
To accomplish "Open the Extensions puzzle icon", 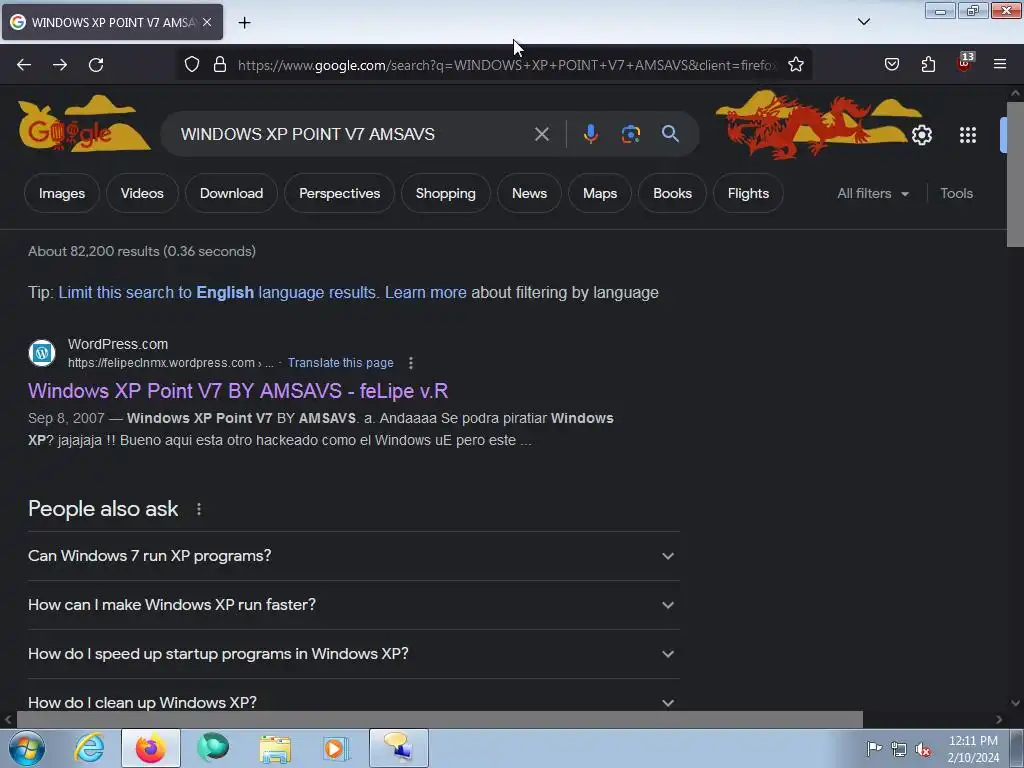I will coord(928,64).
